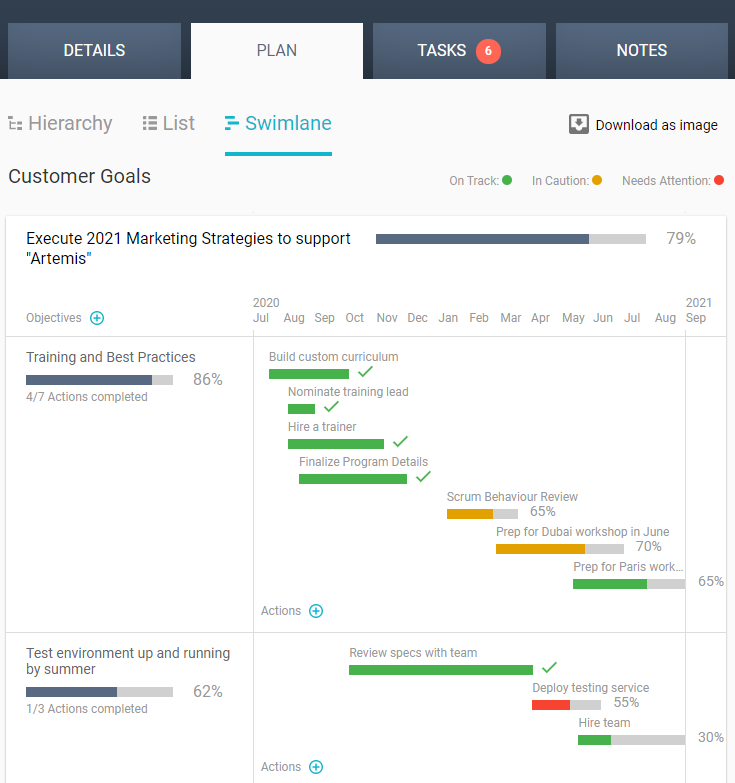Screen dimensions: 735x783
Task: Open the Notes tab
Action: point(641,51)
